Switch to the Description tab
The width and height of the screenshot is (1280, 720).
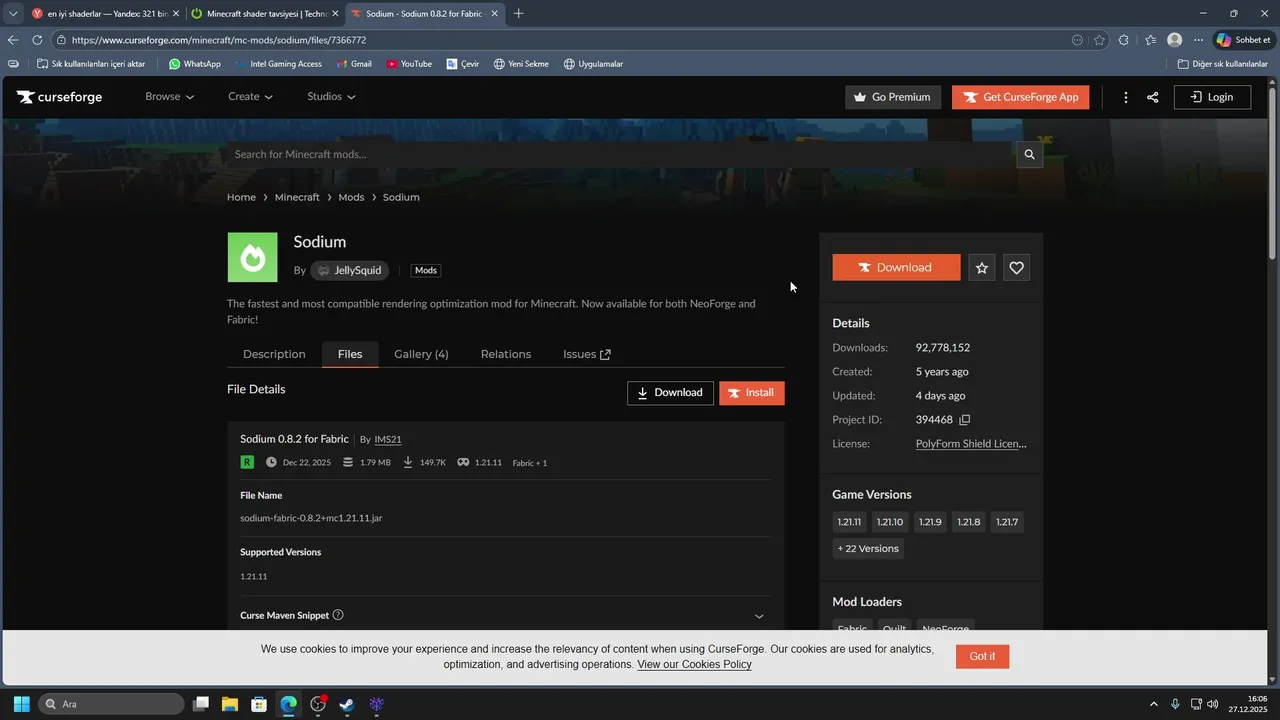[x=274, y=354]
